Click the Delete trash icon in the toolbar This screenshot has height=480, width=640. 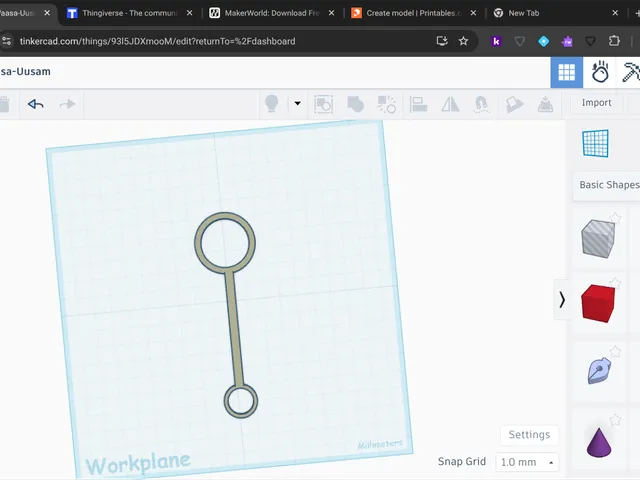pos(4,104)
